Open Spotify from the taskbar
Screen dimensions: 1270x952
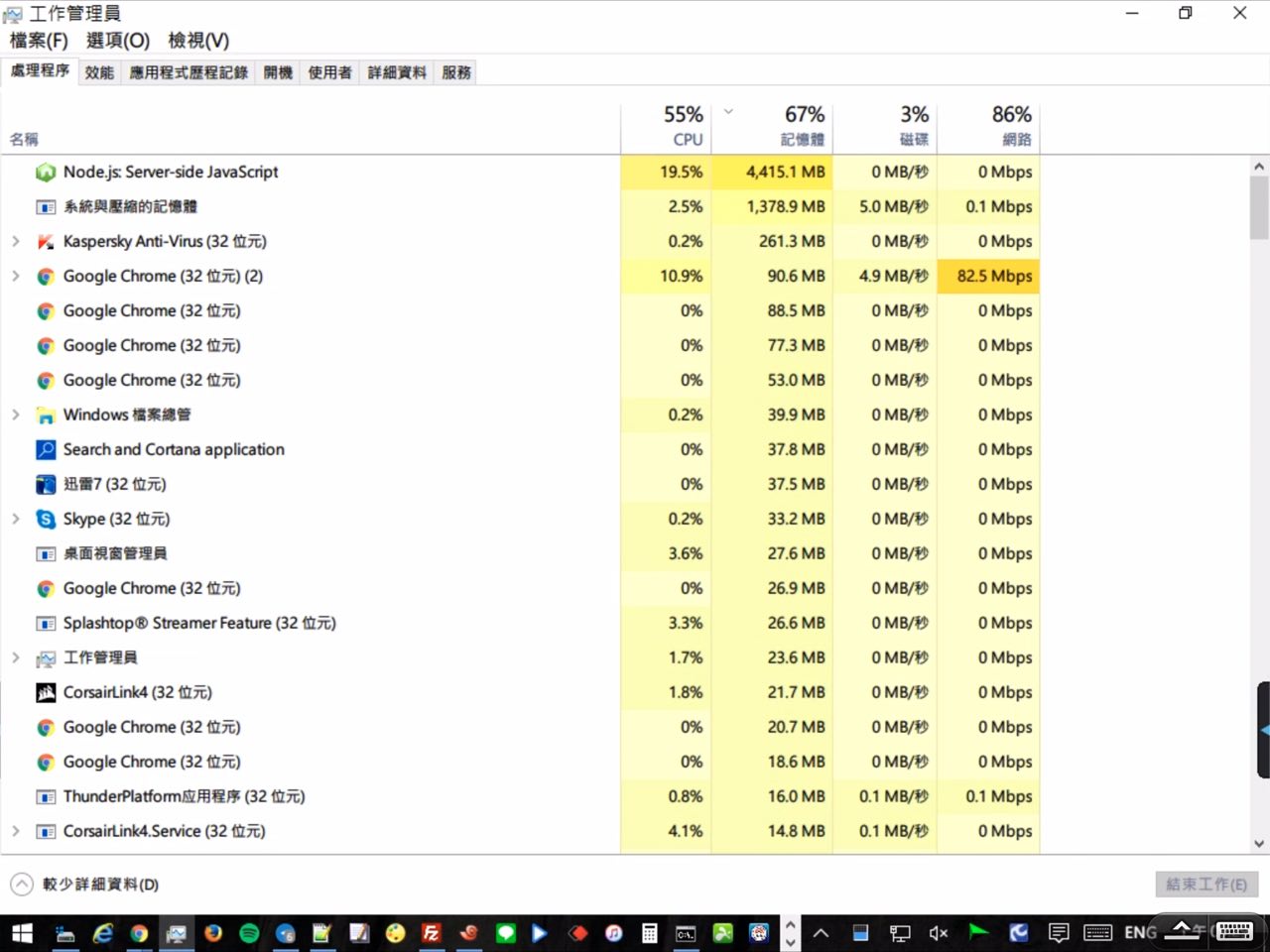pyautogui.click(x=249, y=933)
